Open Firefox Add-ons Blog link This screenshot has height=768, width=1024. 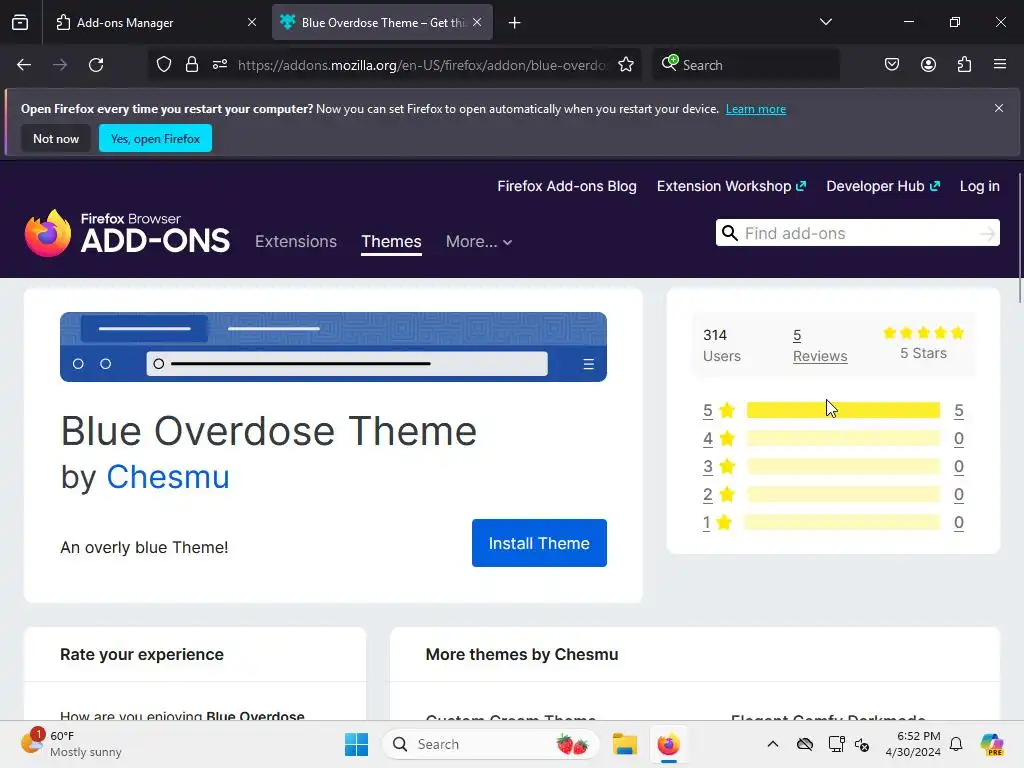click(x=567, y=186)
